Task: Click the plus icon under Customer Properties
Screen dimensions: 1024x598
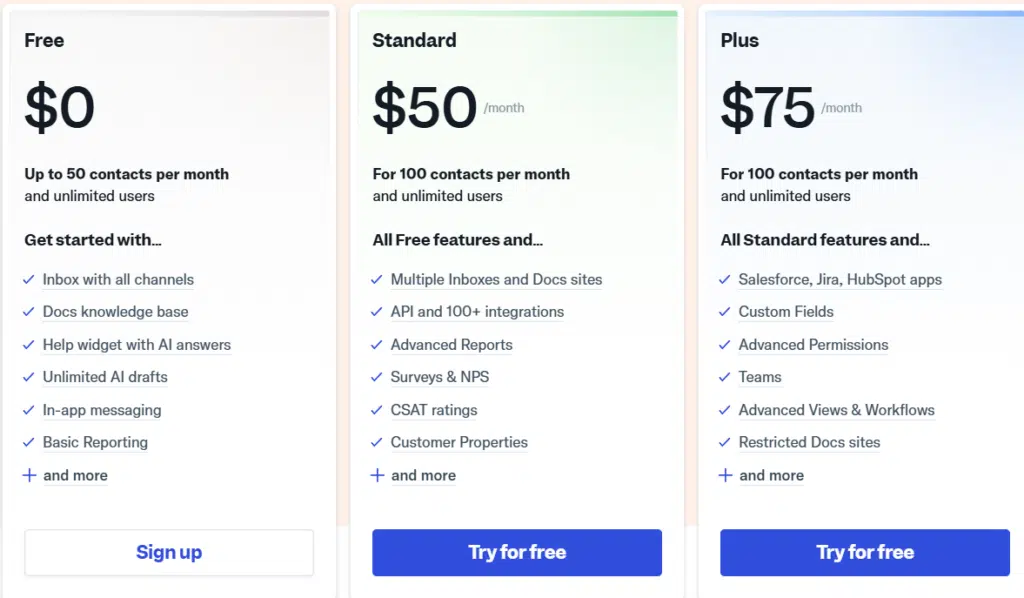Action: coord(377,475)
